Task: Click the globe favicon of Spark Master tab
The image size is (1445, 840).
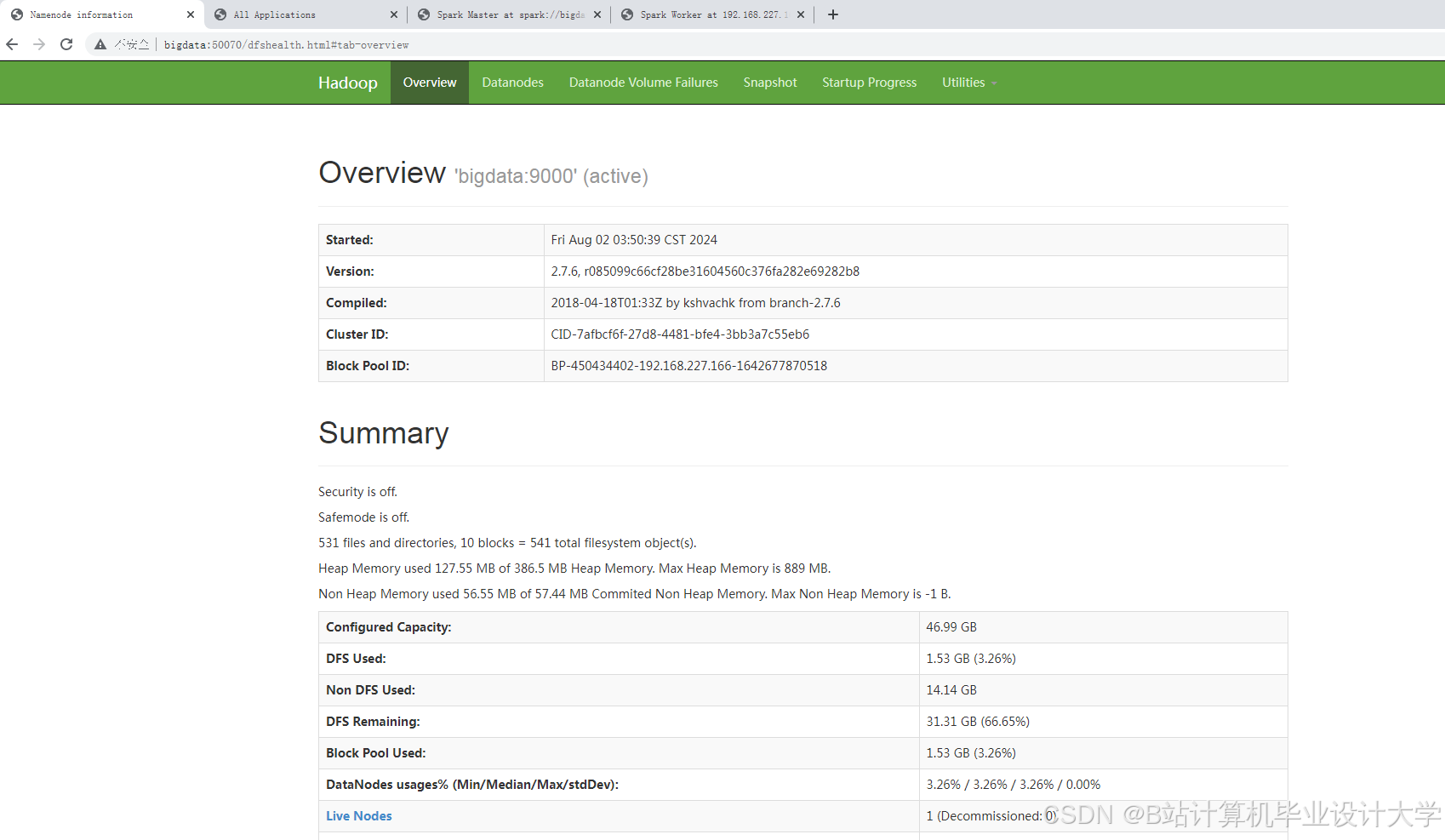Action: click(x=424, y=14)
